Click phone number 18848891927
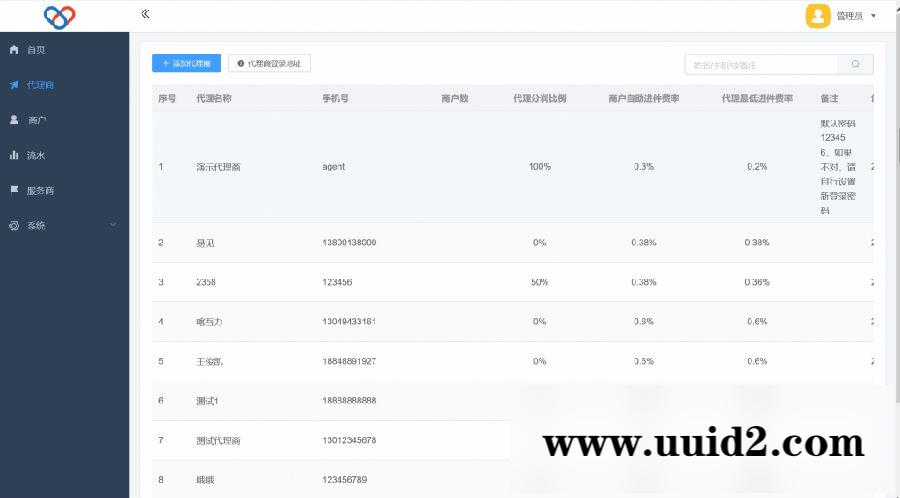 pos(349,361)
